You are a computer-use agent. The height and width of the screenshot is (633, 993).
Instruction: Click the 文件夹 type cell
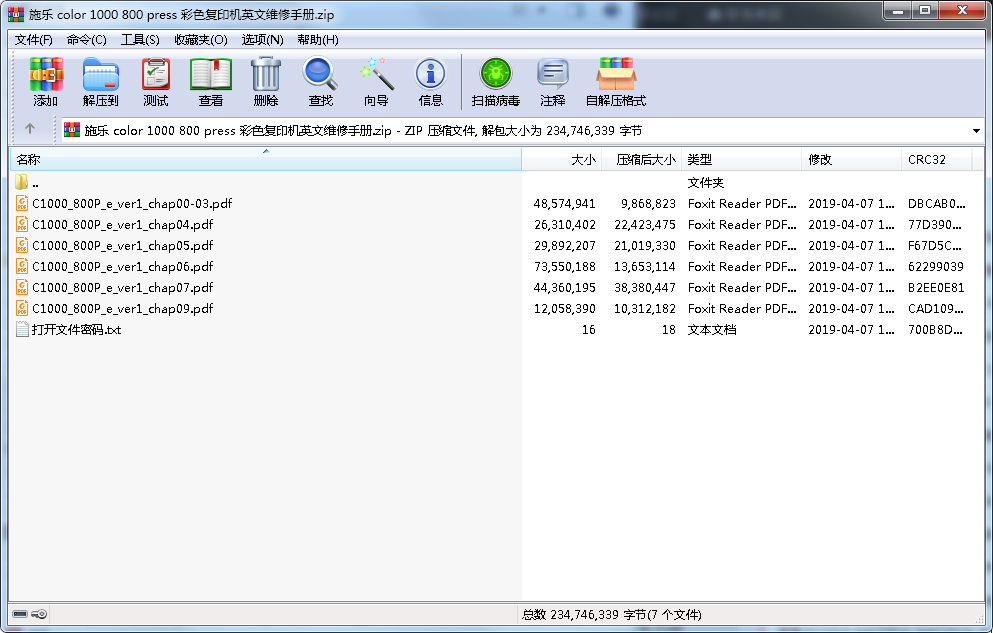point(705,182)
